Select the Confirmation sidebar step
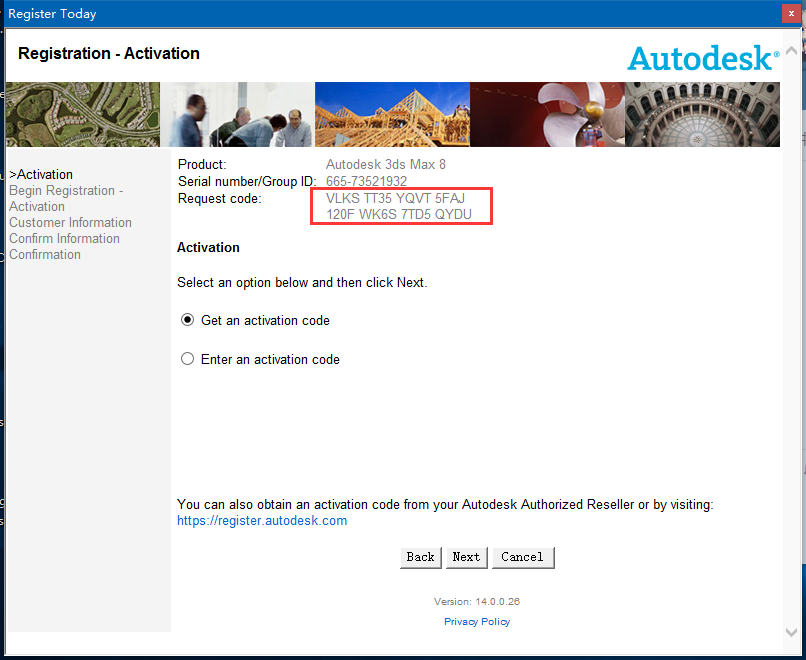 45,255
